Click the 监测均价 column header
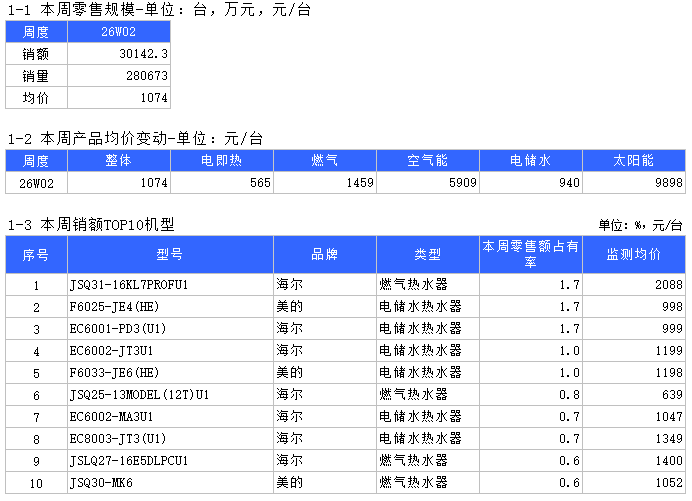 tap(633, 254)
